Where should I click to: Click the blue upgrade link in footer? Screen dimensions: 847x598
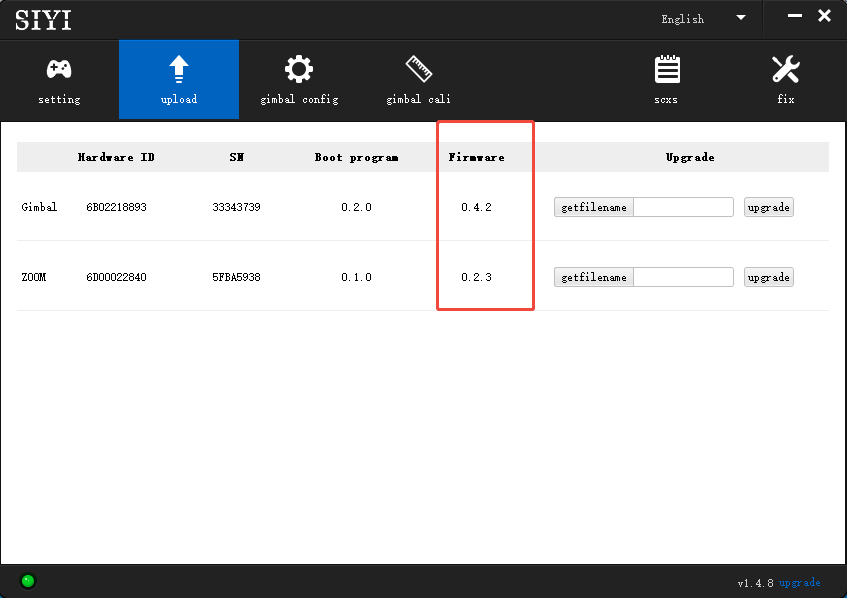pos(800,583)
